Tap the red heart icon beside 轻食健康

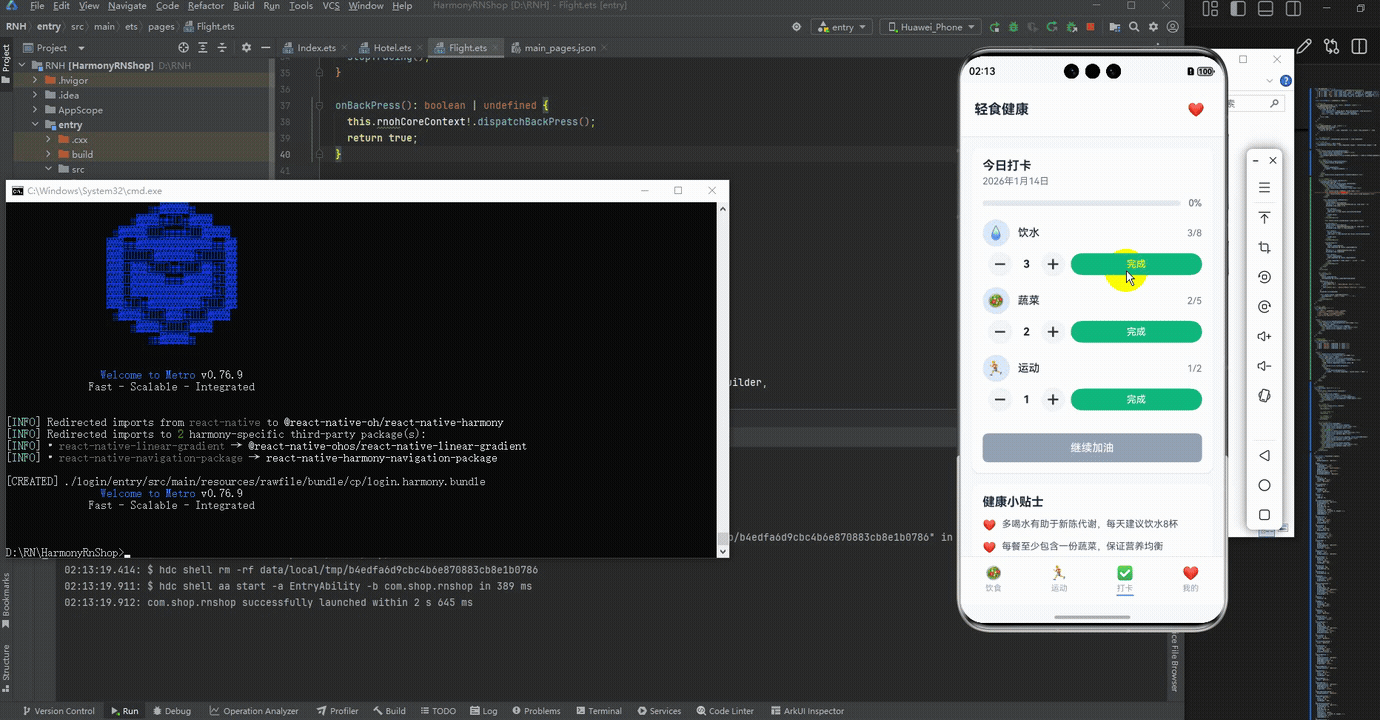pyautogui.click(x=1195, y=110)
